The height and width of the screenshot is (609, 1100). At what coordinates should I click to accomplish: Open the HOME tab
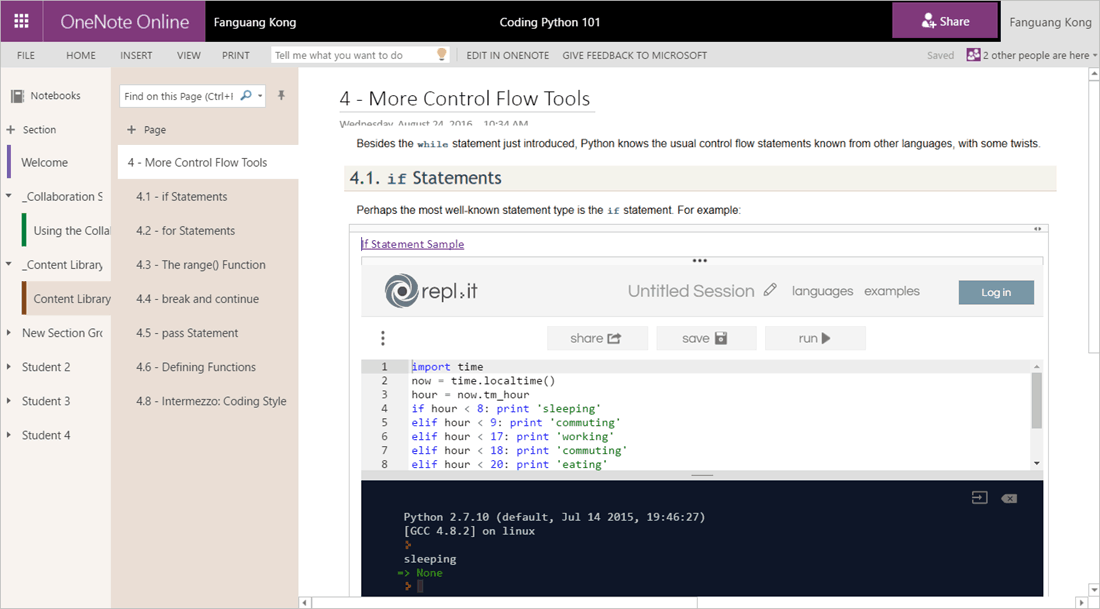[x=81, y=55]
